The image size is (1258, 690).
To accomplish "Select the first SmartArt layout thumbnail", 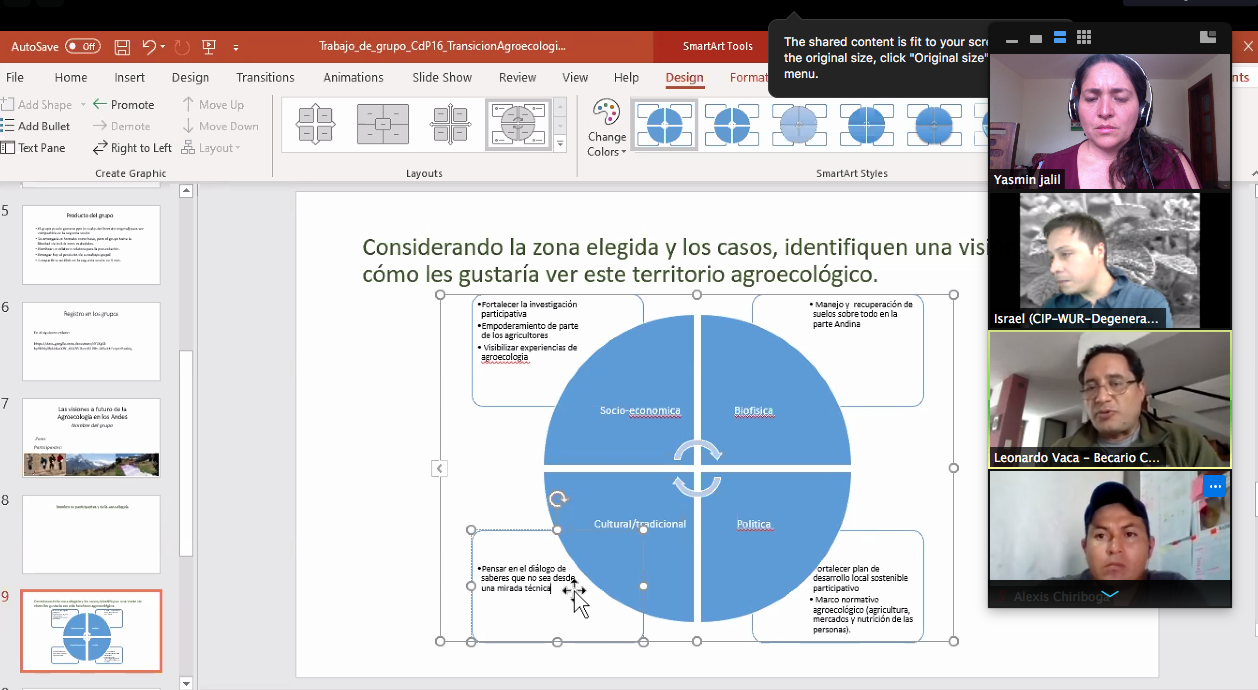I will point(315,124).
